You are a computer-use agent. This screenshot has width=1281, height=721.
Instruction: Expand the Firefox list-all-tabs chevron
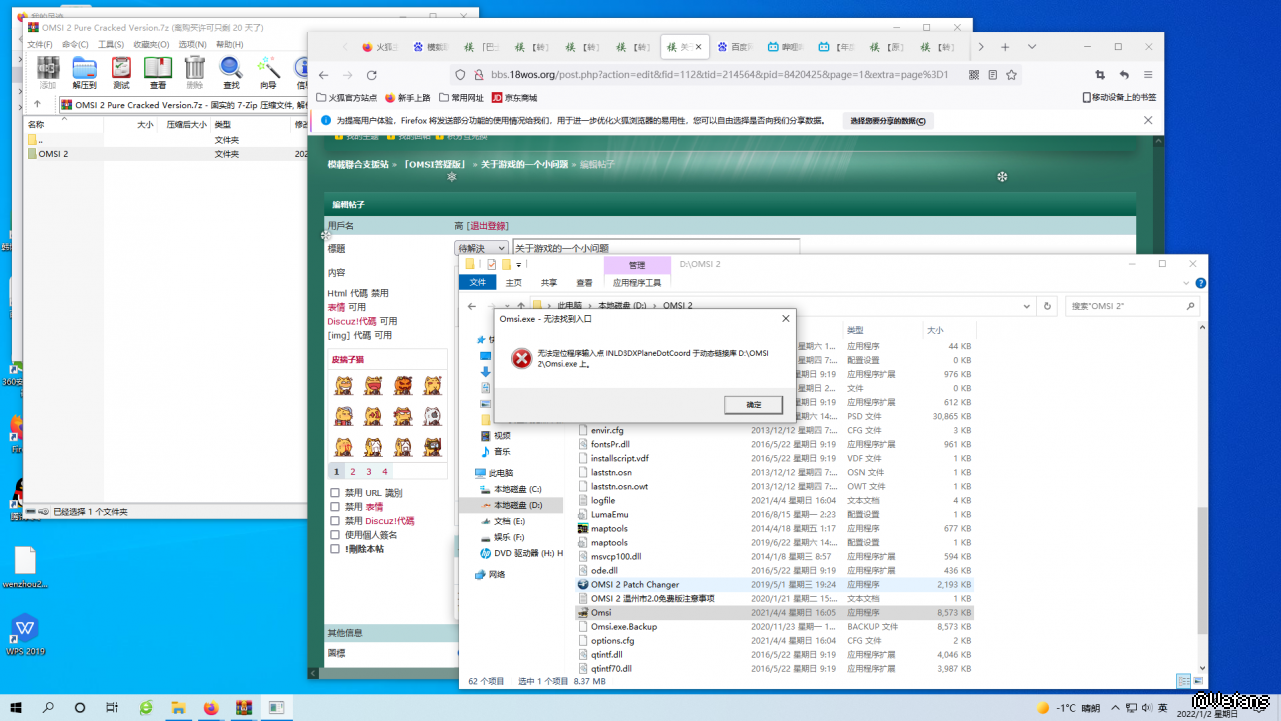[x=1032, y=47]
